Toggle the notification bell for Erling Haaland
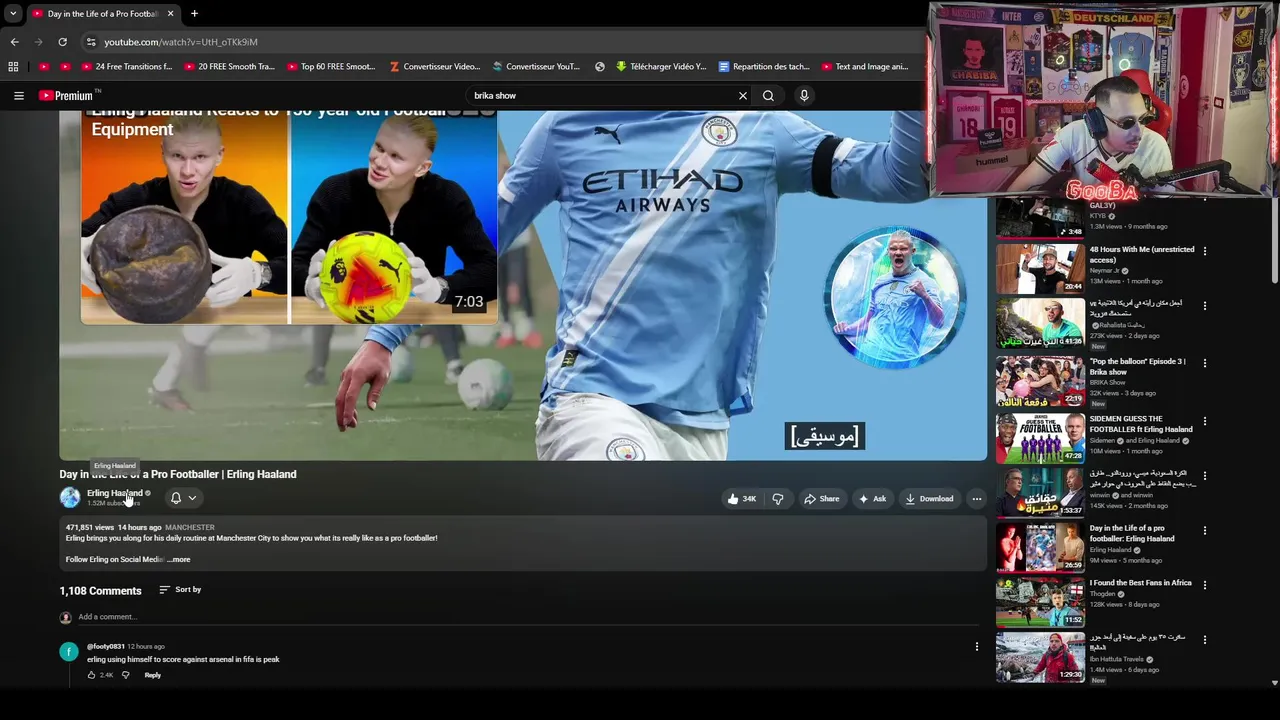1280x720 pixels. click(x=176, y=498)
